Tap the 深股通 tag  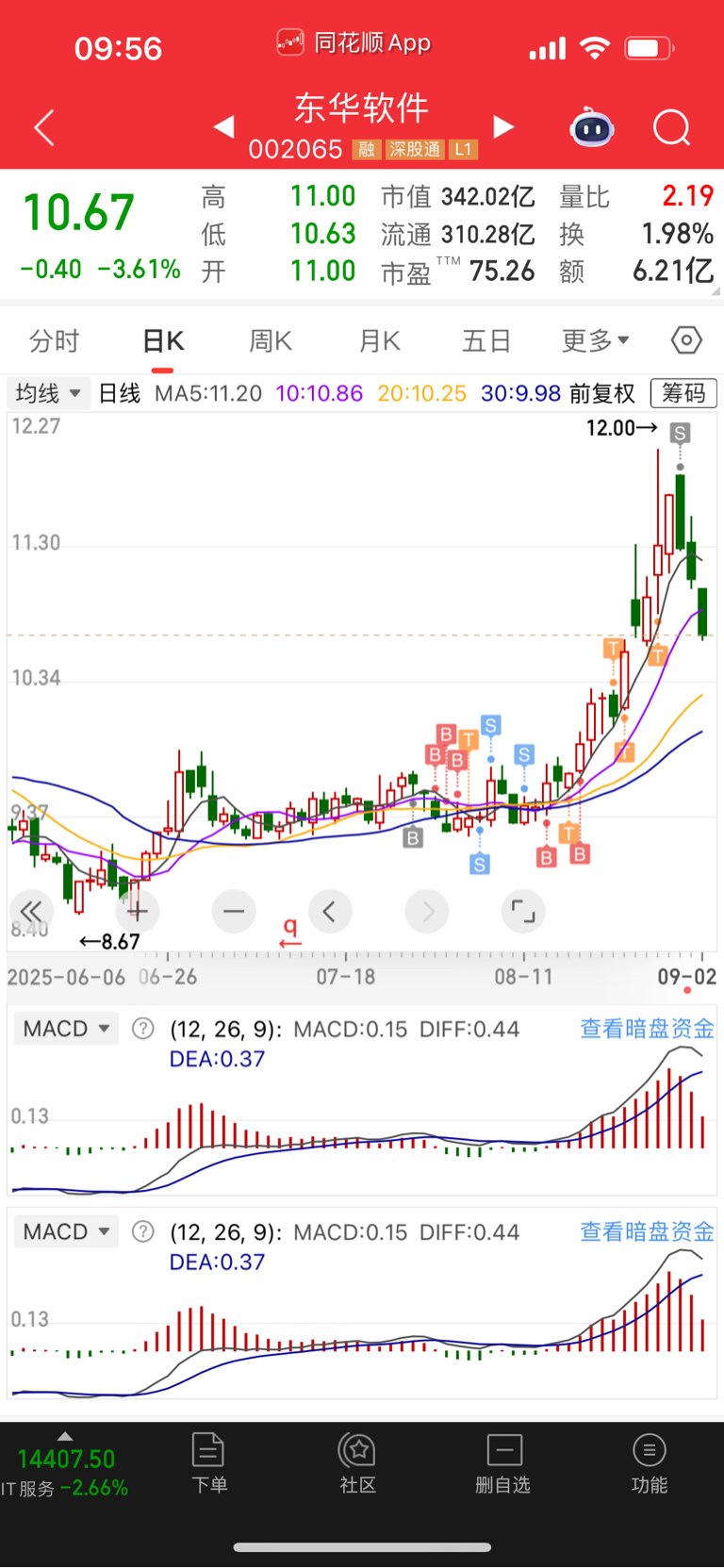point(415,149)
